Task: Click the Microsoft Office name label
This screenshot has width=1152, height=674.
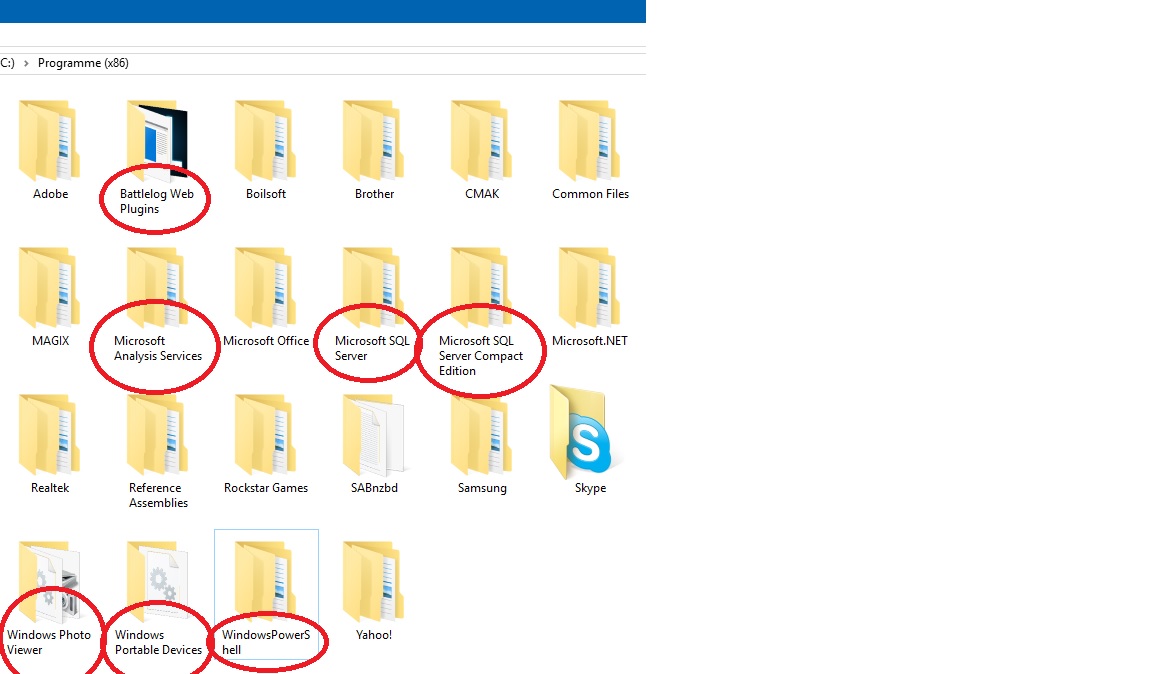Action: click(266, 341)
